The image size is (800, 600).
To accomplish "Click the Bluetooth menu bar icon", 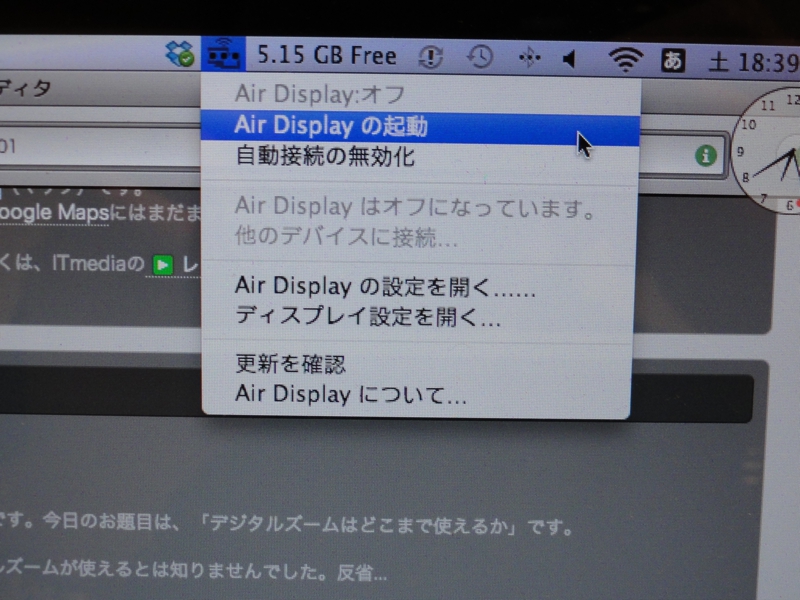I will tap(529, 58).
